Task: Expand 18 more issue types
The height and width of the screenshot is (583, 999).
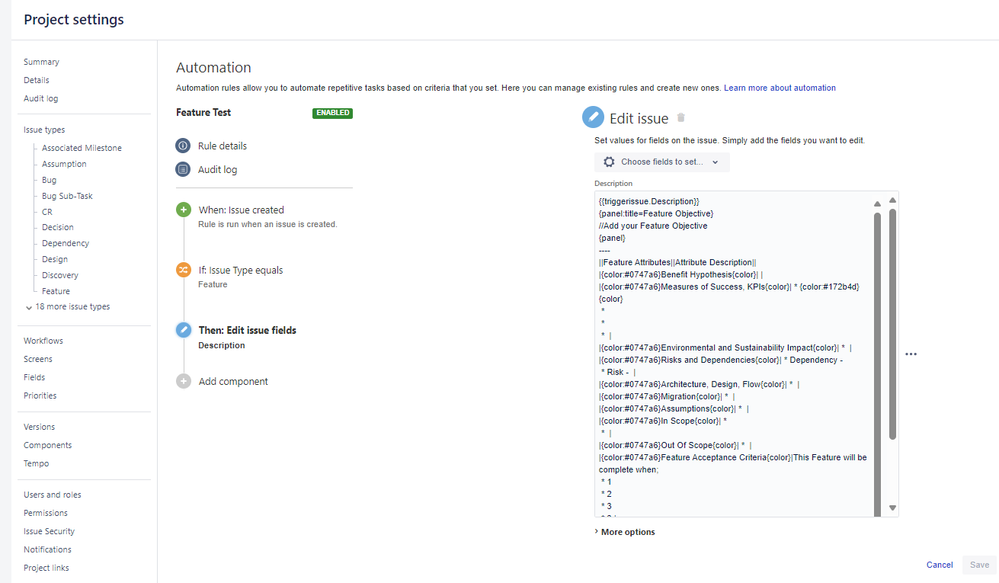Action: (x=68, y=307)
